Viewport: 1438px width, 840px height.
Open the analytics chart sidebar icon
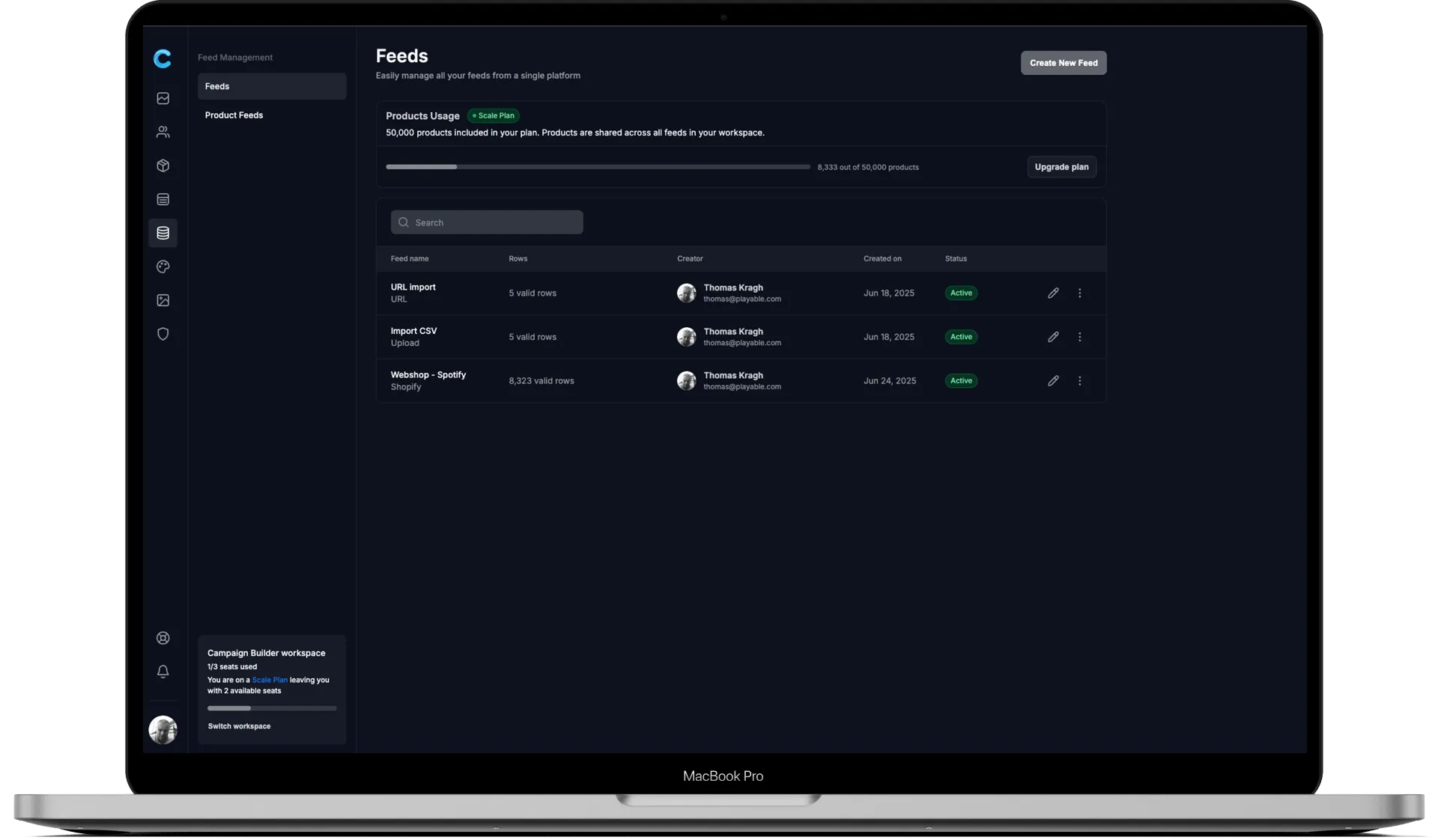coord(163,98)
